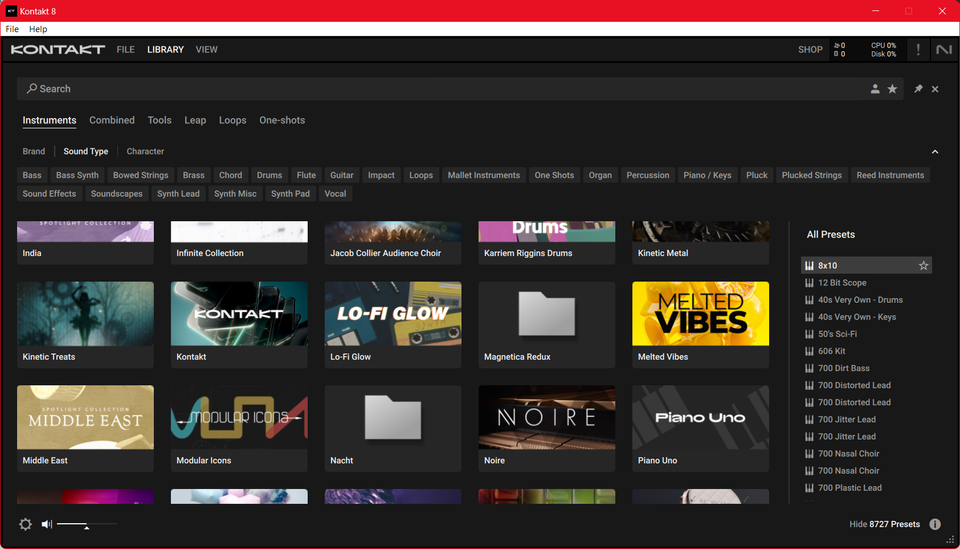Image resolution: width=960 pixels, height=549 pixels.
Task: Adjust the preview volume slider
Action: tap(86, 525)
